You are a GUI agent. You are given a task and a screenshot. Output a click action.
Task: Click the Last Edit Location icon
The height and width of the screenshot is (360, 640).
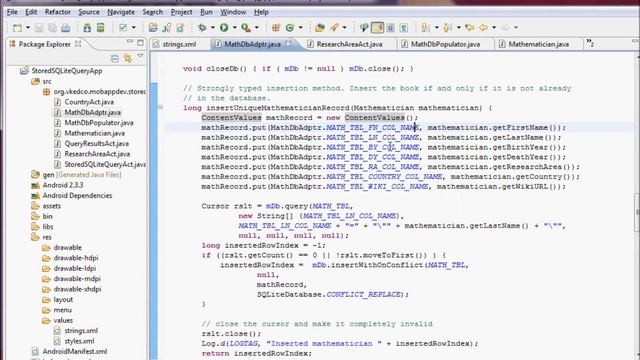470,28
